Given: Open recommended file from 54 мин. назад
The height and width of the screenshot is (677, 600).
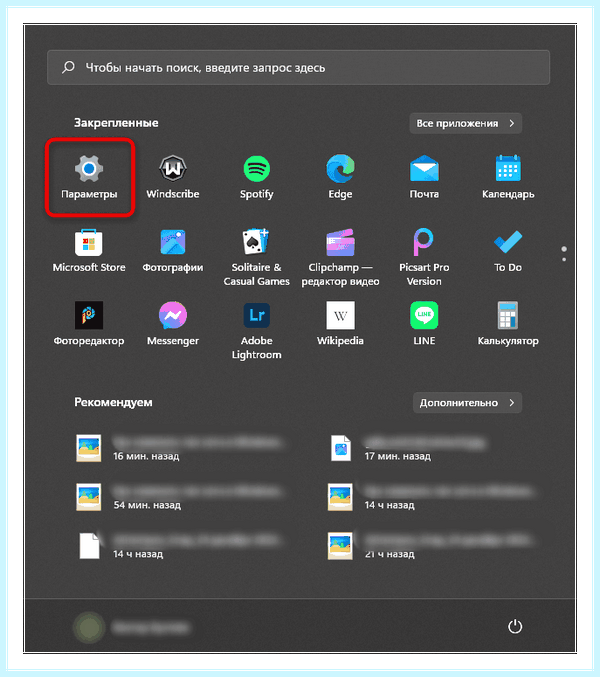Looking at the screenshot, I should [179, 497].
